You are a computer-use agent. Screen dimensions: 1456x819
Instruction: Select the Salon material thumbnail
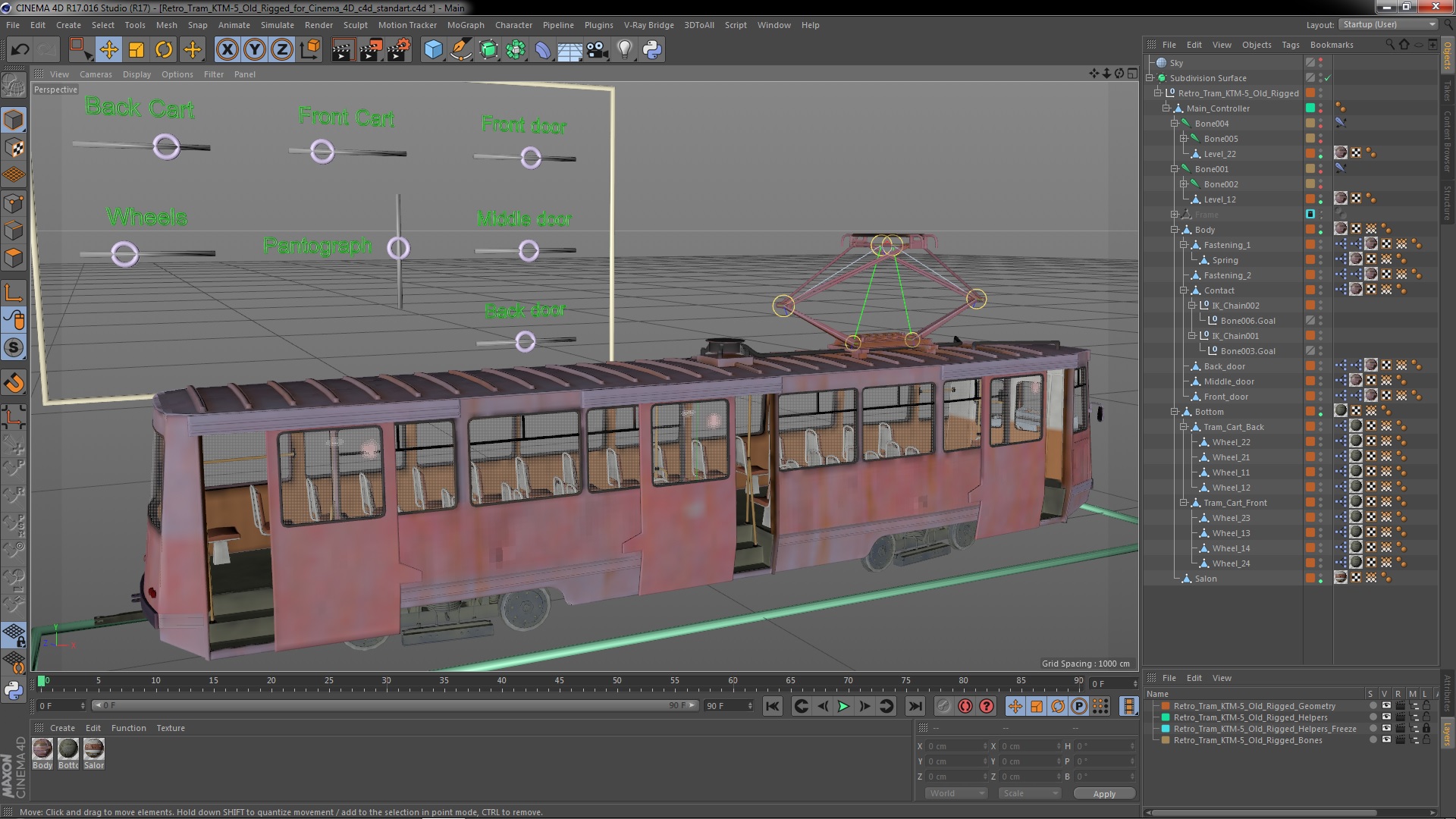pyautogui.click(x=94, y=749)
